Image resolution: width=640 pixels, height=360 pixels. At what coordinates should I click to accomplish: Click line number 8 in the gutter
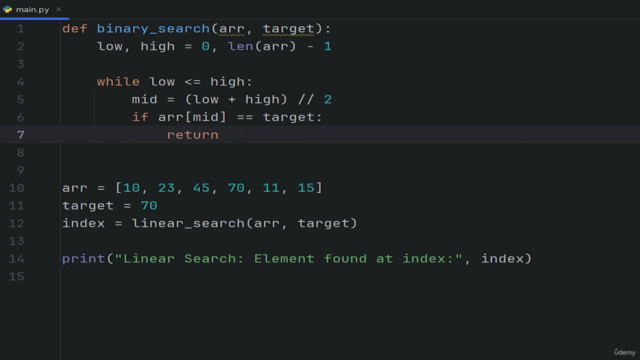pyautogui.click(x=20, y=153)
